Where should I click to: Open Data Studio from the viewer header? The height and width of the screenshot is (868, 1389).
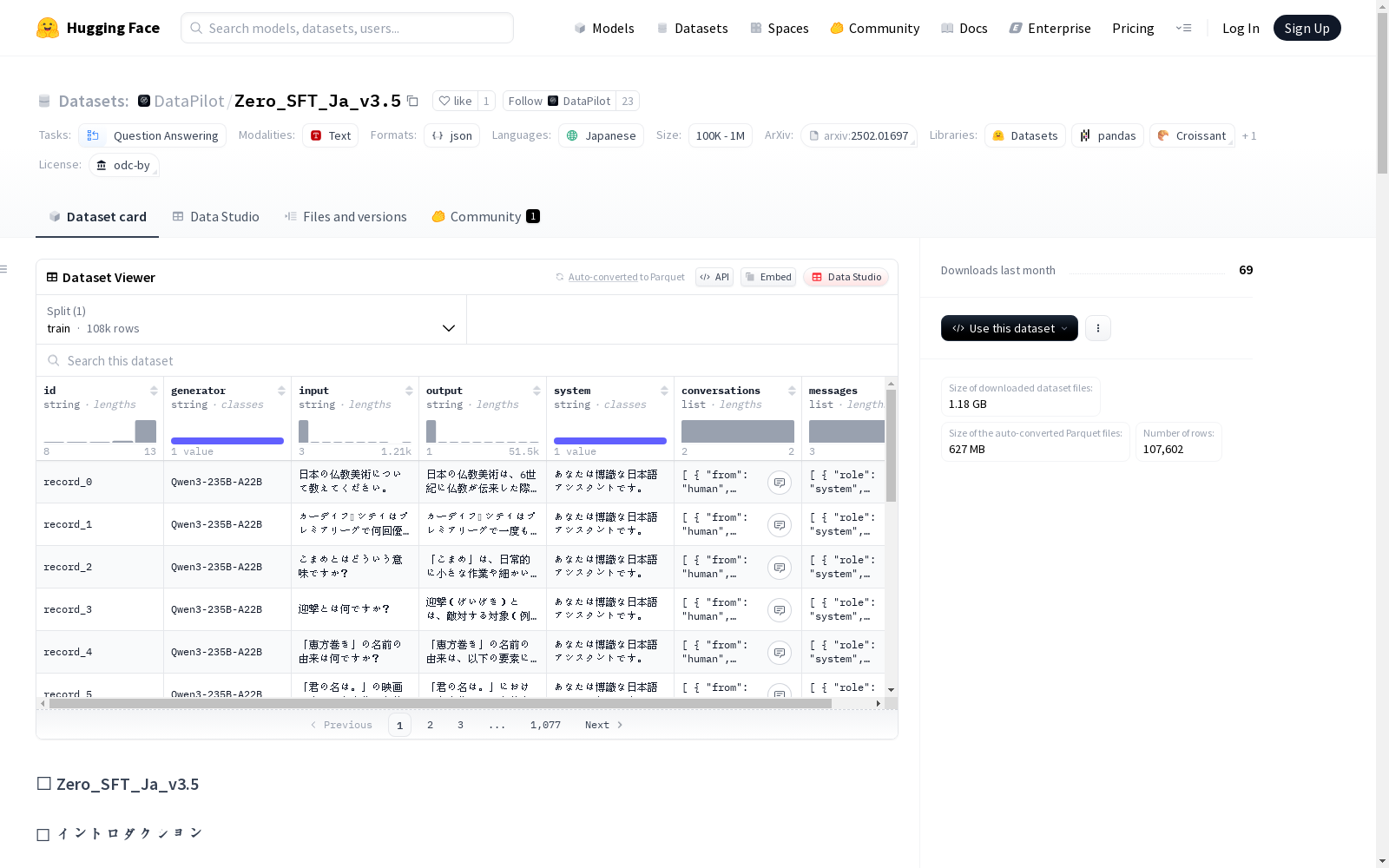[x=846, y=277]
